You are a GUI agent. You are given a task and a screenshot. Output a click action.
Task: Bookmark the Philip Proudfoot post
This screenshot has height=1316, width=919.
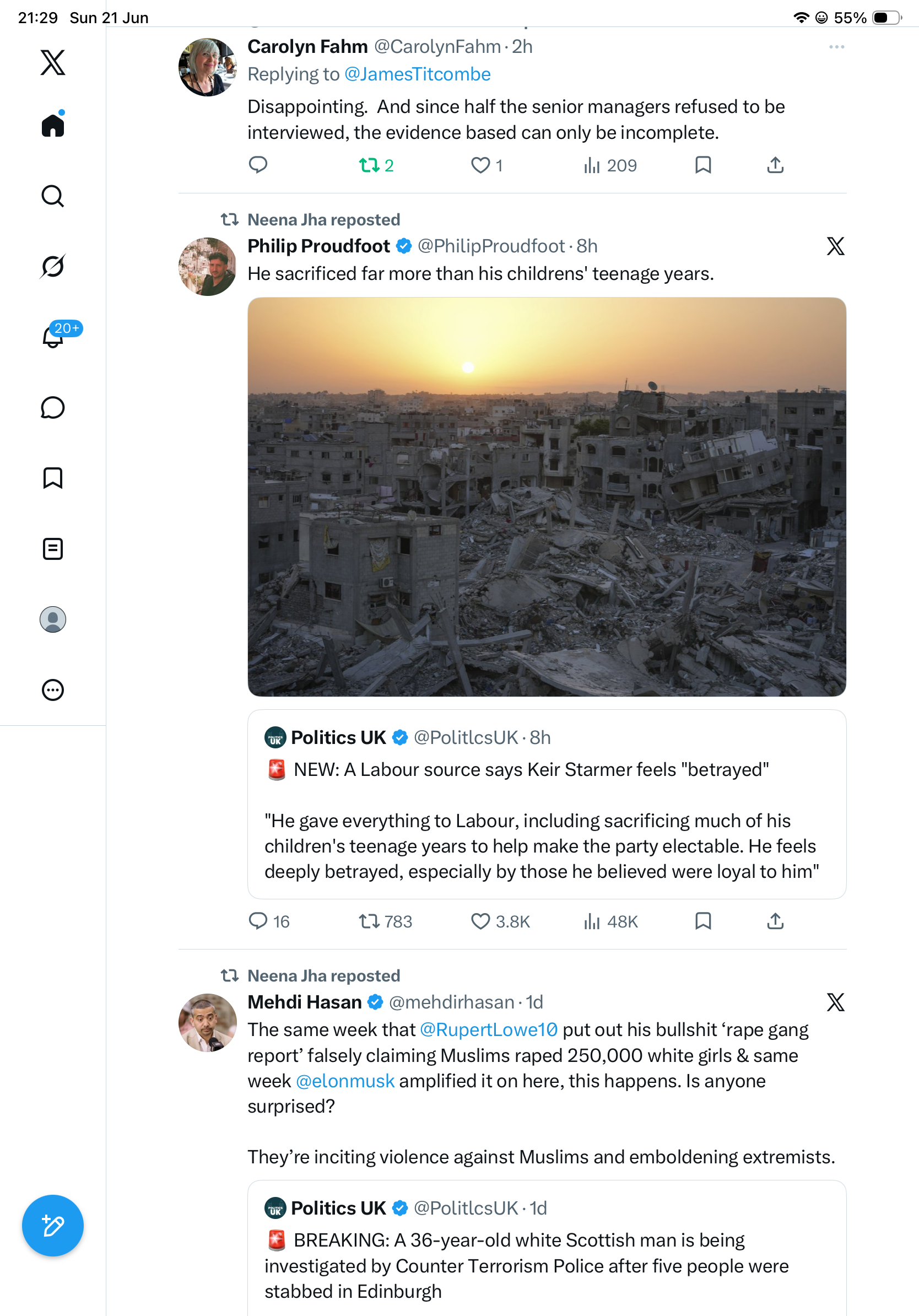[703, 921]
